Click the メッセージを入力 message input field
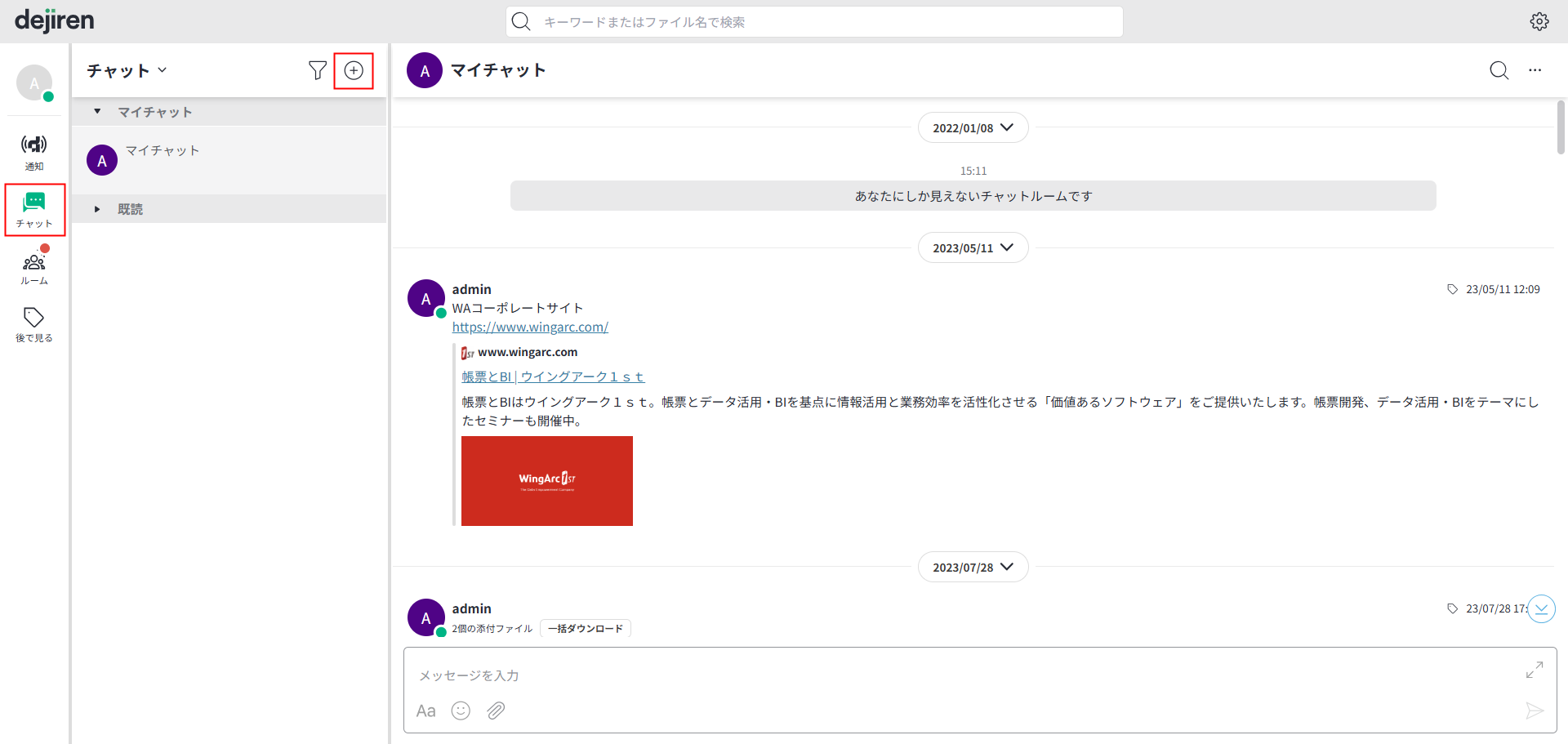This screenshot has width=1568, height=744. coord(964,675)
